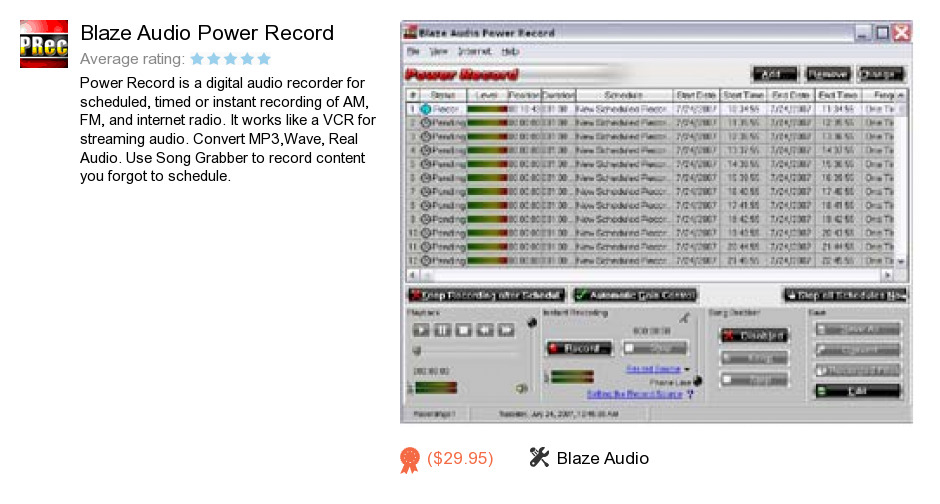Click the blue recording status icon in row 1

426,109
